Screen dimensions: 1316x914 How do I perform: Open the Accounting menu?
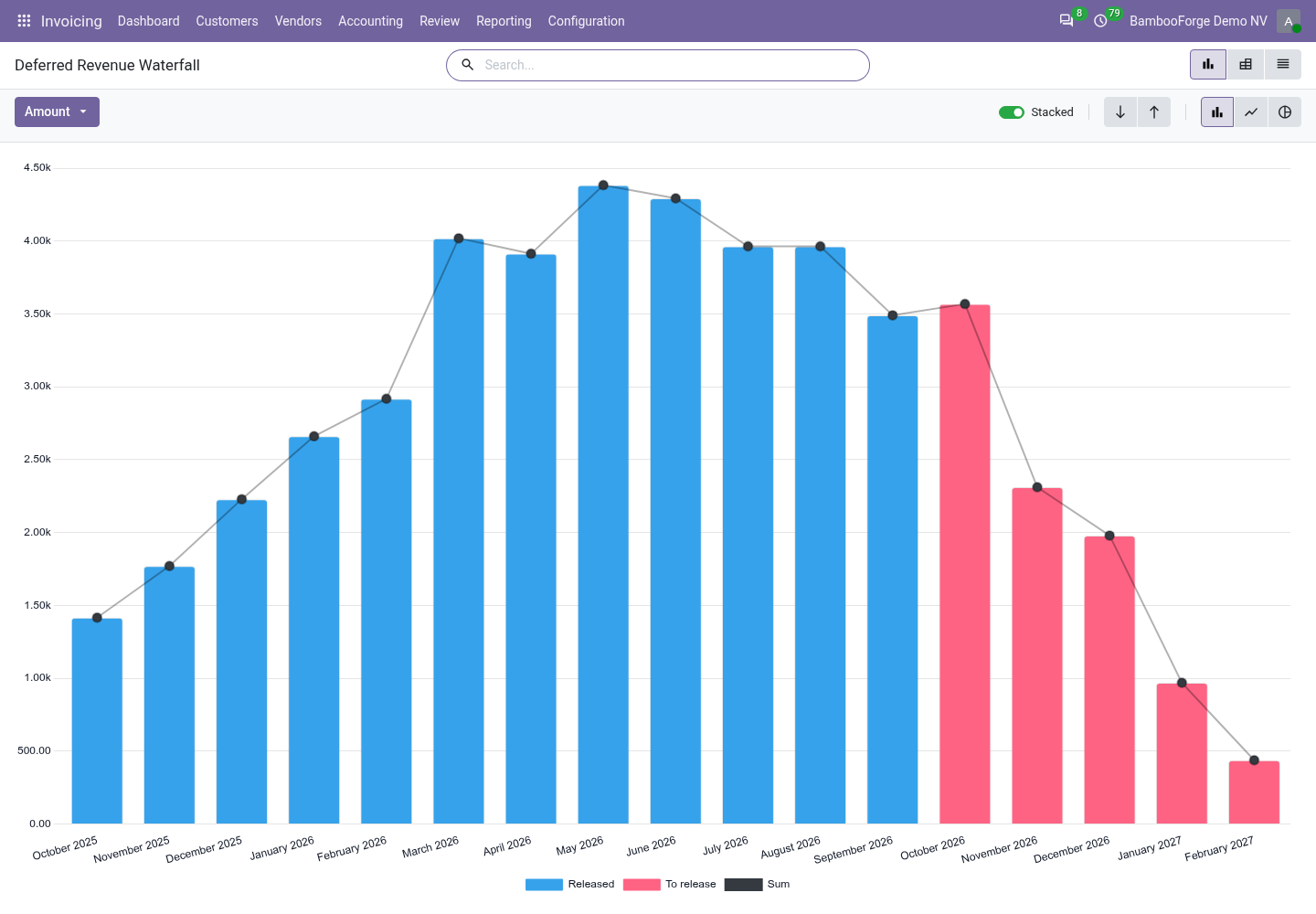point(370,21)
